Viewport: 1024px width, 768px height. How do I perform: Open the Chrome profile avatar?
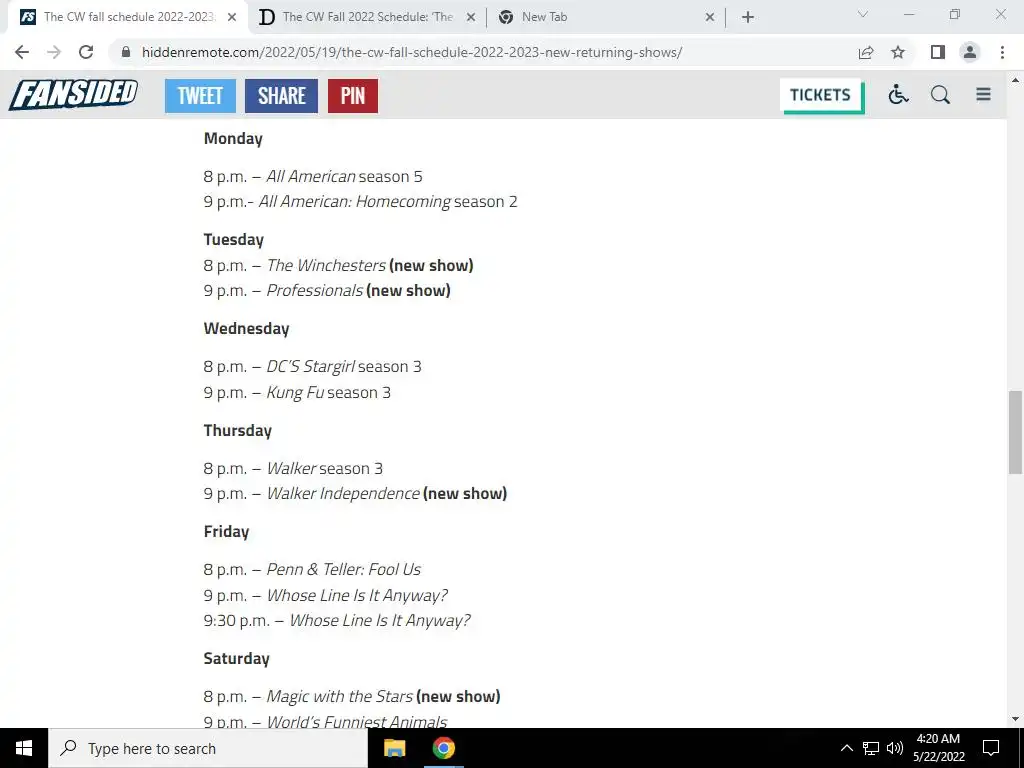click(x=970, y=52)
